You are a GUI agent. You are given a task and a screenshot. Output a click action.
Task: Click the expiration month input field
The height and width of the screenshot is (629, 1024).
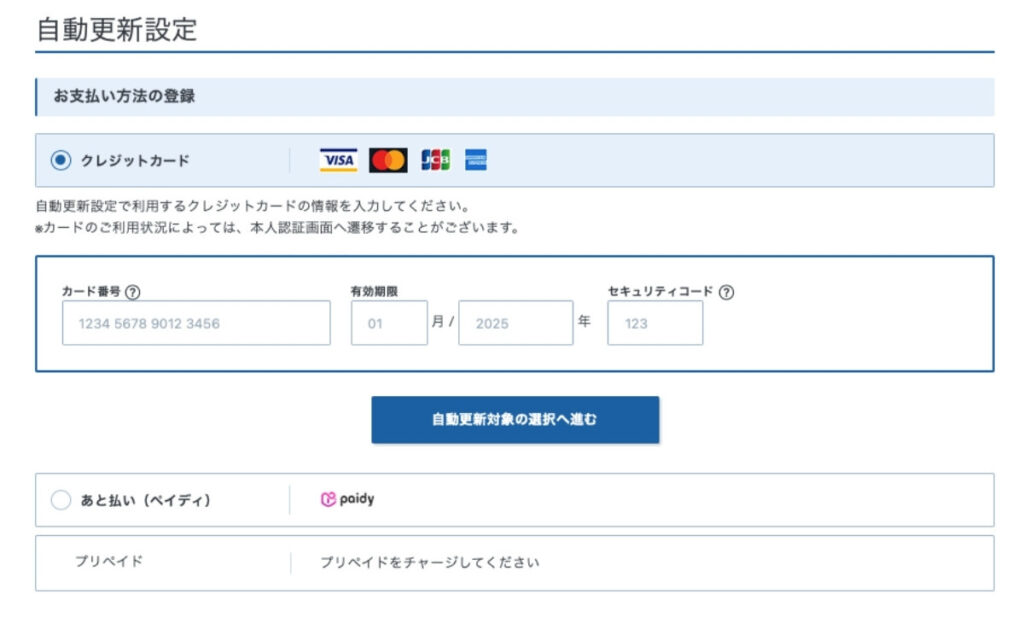[388, 322]
